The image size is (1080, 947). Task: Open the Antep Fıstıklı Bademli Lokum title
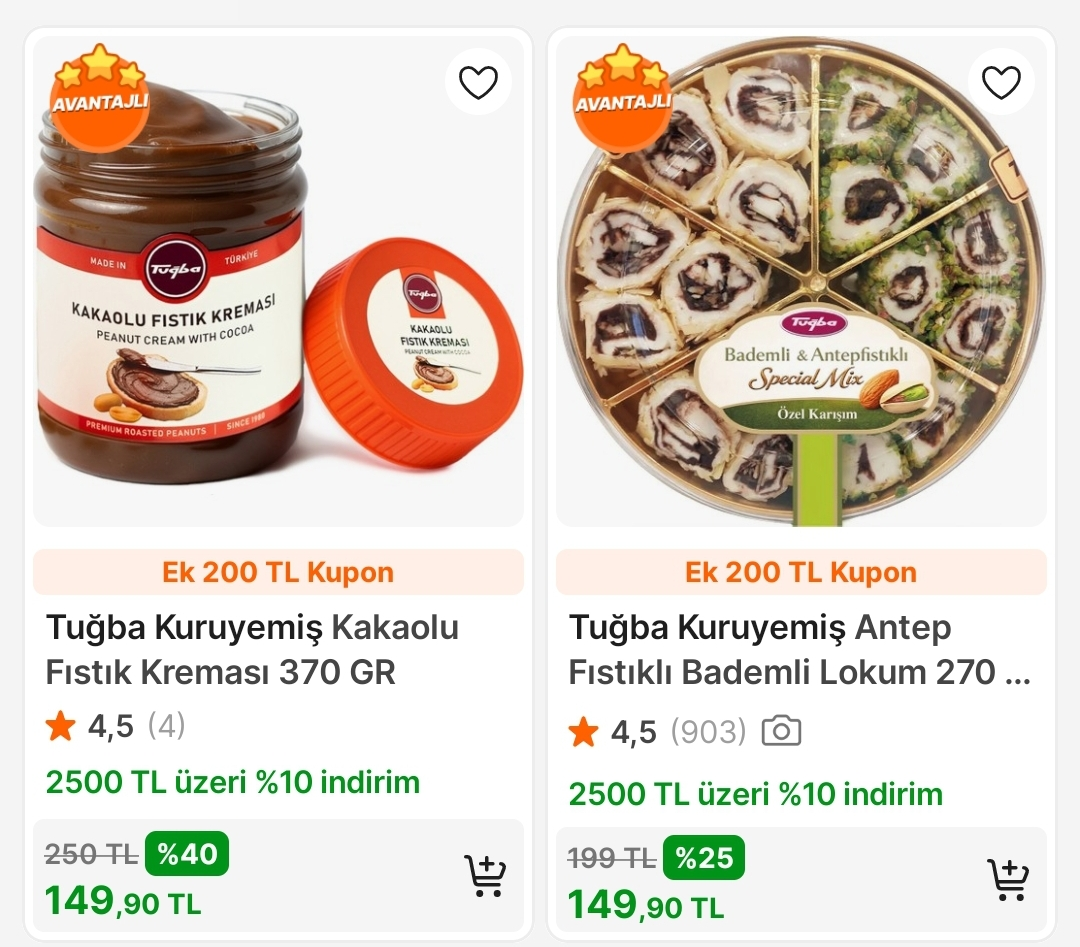798,650
